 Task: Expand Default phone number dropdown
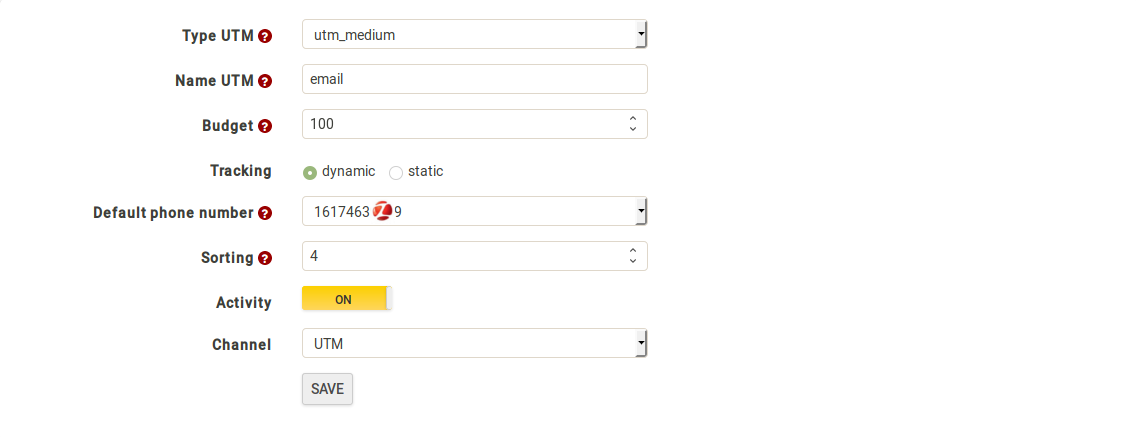[475, 211]
